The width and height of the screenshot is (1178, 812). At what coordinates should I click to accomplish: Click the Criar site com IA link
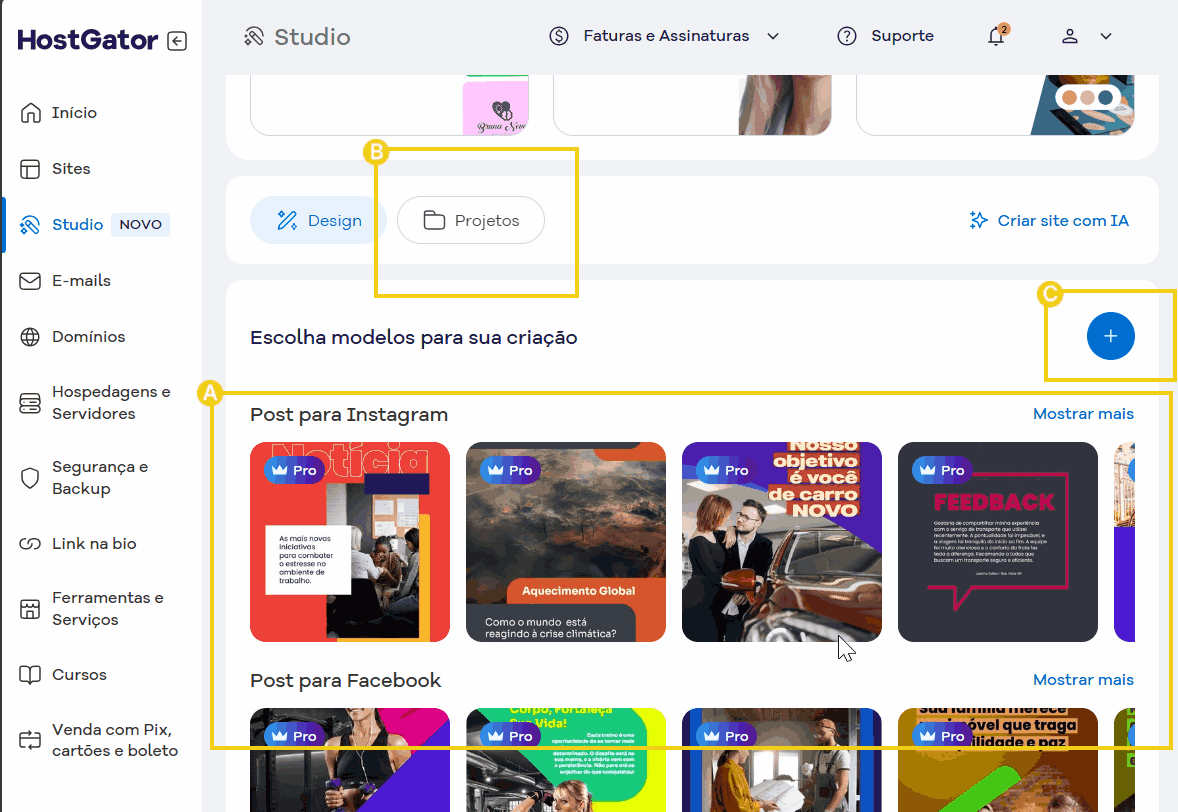pyautogui.click(x=1049, y=220)
